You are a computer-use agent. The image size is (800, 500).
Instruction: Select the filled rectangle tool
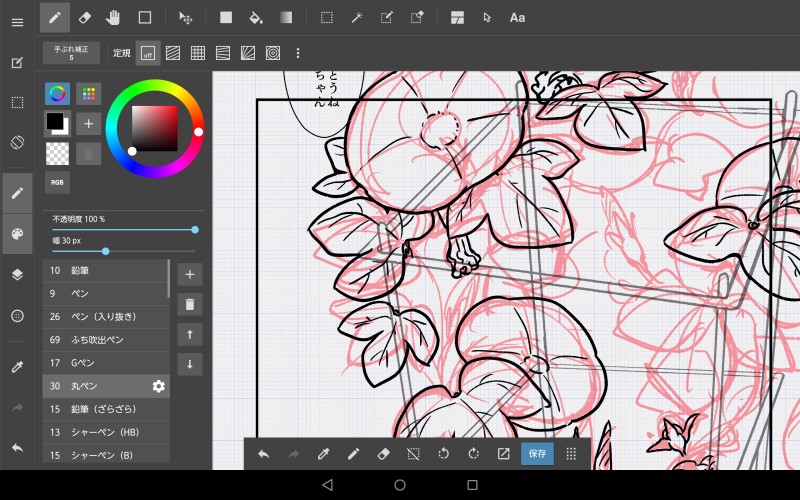[226, 18]
